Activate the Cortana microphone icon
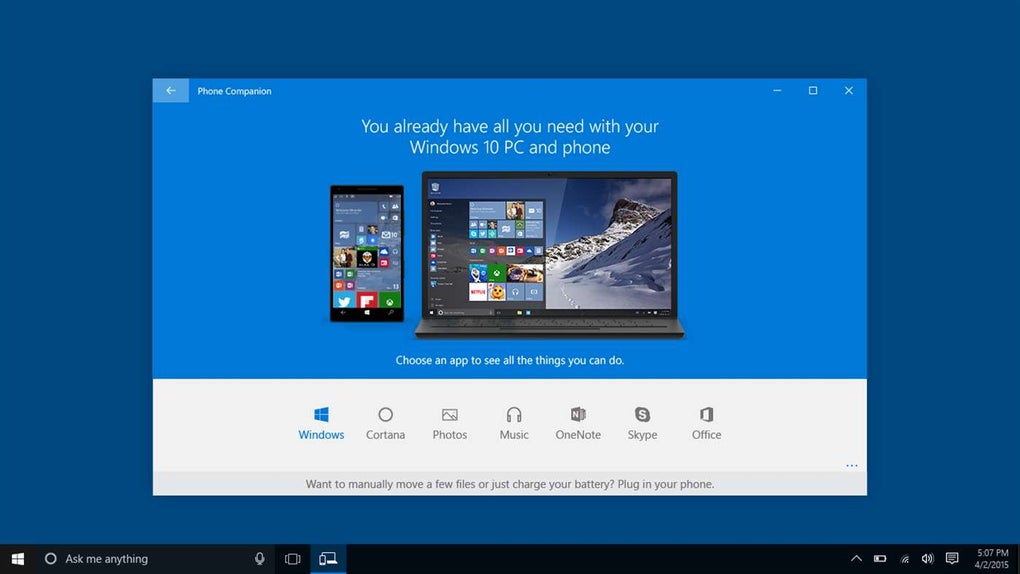The image size is (1020, 574). [260, 558]
